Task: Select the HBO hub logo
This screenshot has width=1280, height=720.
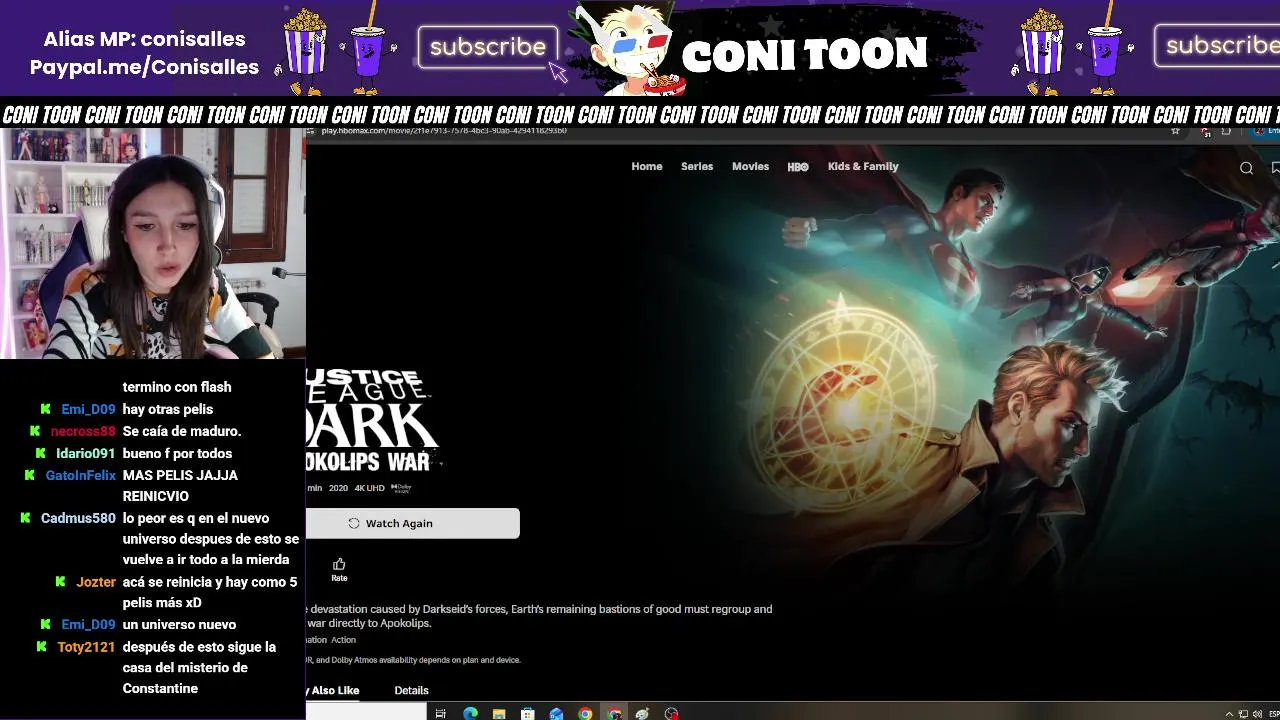Action: click(x=798, y=167)
